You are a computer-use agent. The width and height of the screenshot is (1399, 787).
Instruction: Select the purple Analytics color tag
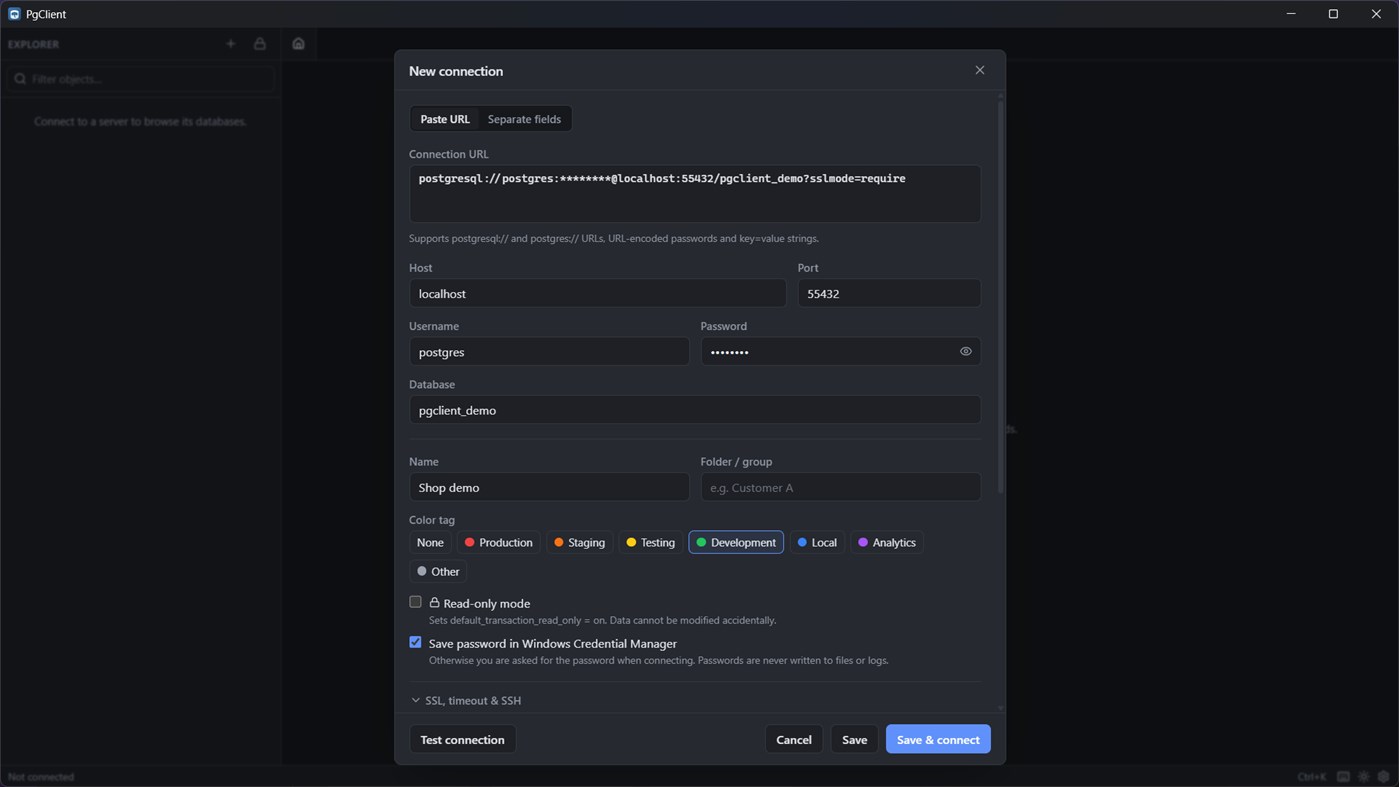point(887,543)
